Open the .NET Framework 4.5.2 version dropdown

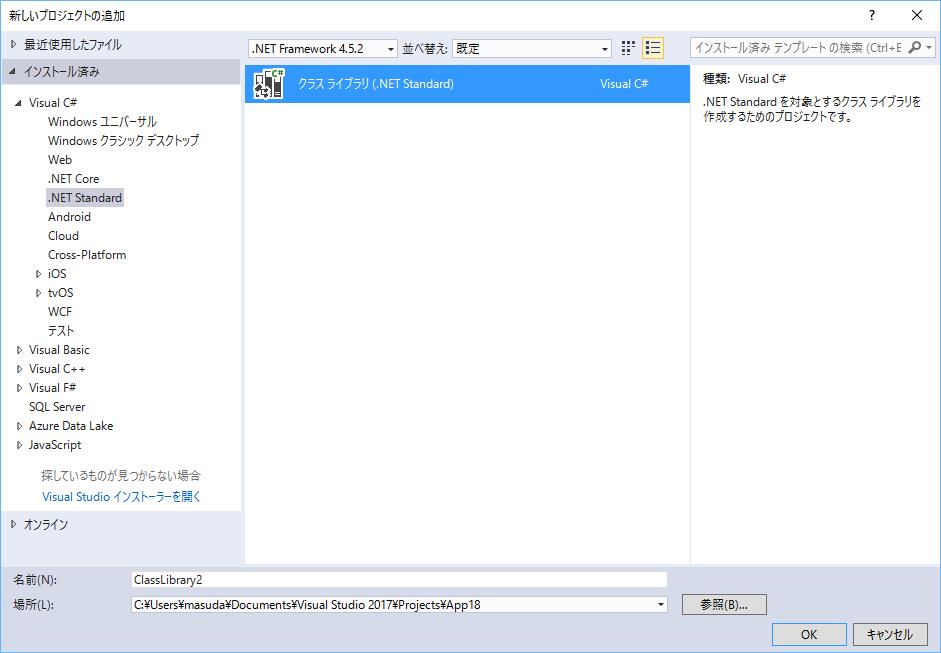390,49
